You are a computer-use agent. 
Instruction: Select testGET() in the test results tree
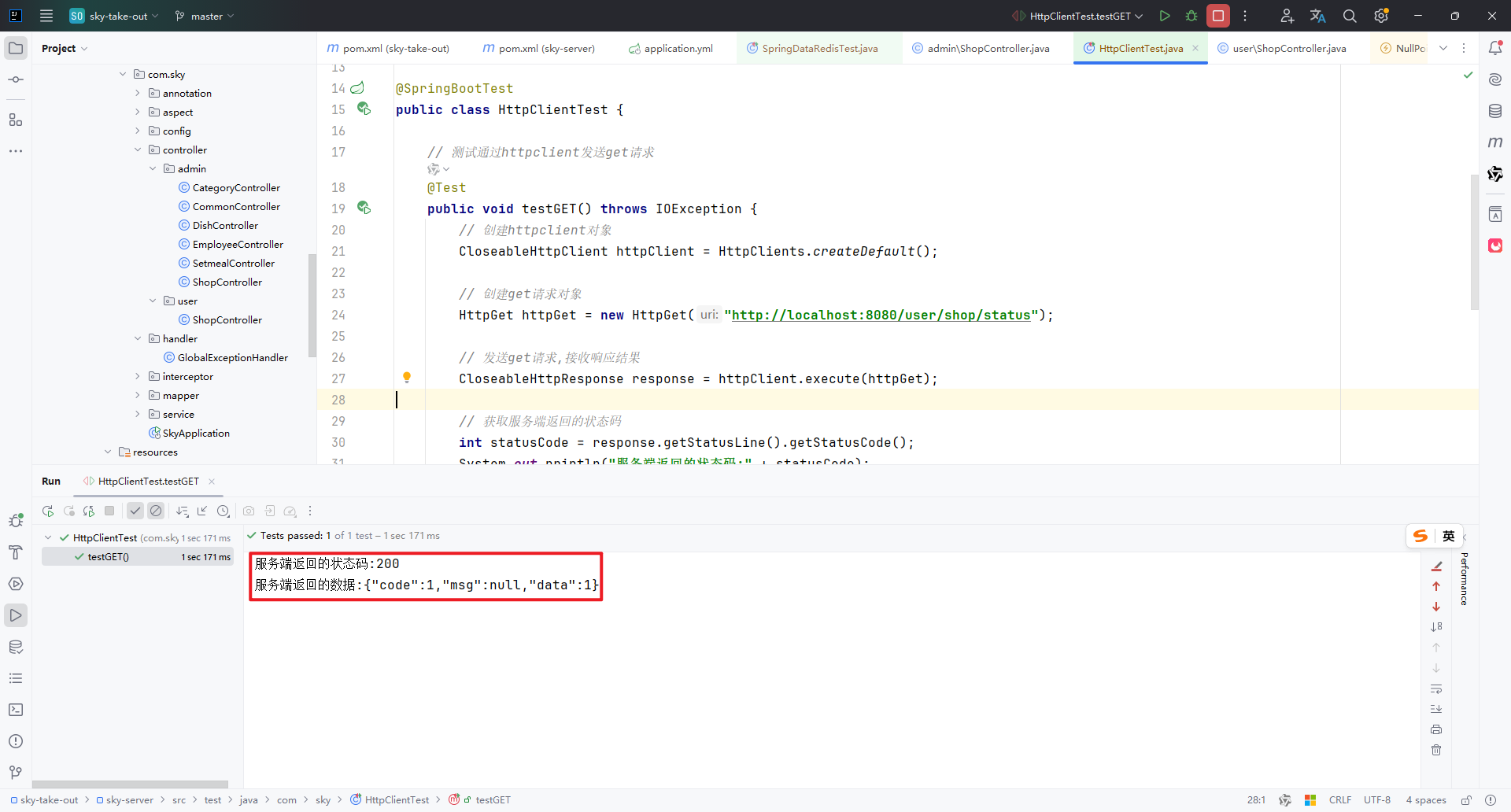[110, 556]
